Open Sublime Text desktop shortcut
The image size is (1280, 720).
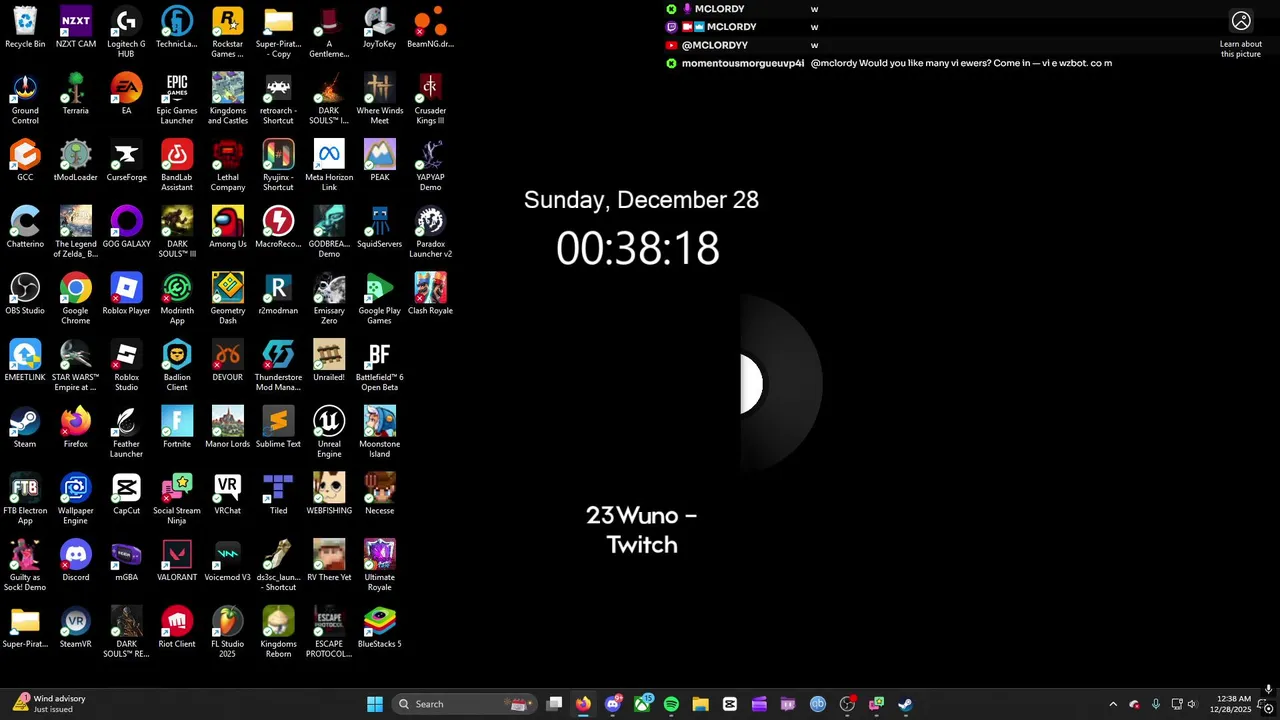tap(278, 428)
